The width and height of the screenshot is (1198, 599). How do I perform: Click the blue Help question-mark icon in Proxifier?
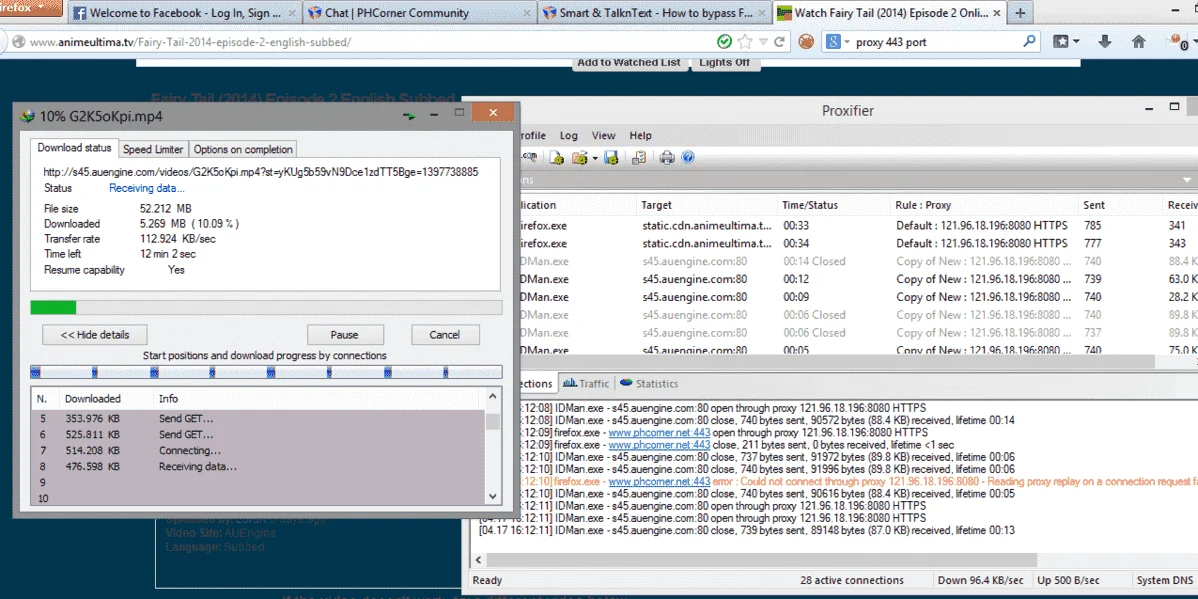687,157
